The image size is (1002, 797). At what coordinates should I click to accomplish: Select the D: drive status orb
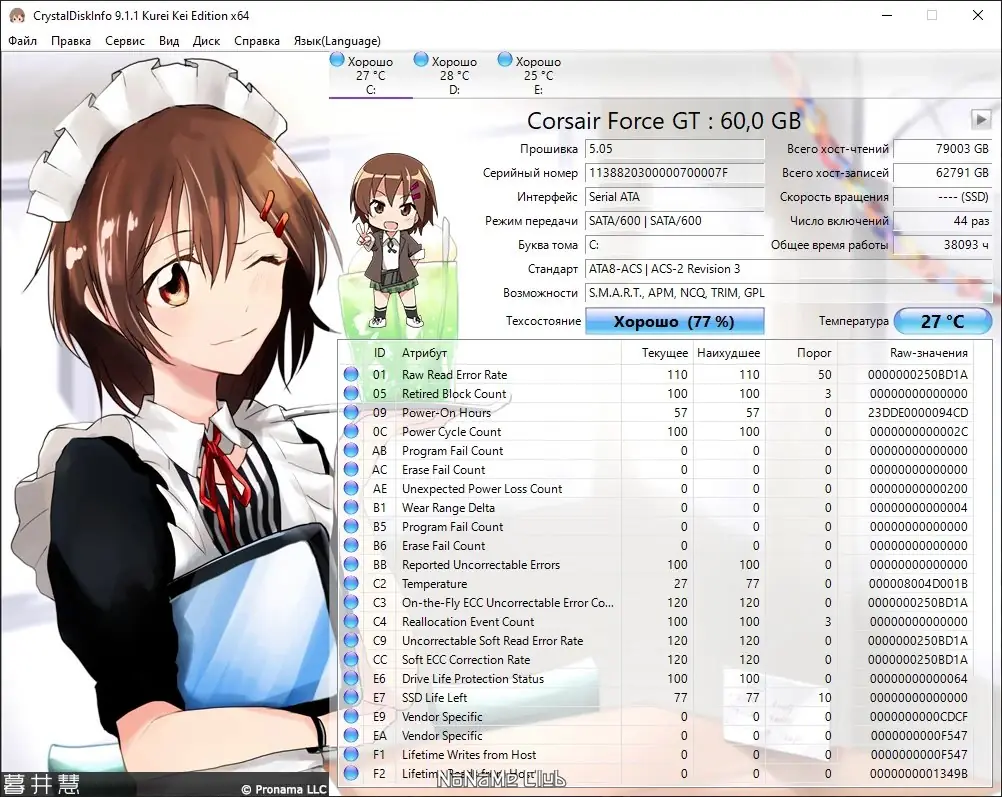coord(420,60)
